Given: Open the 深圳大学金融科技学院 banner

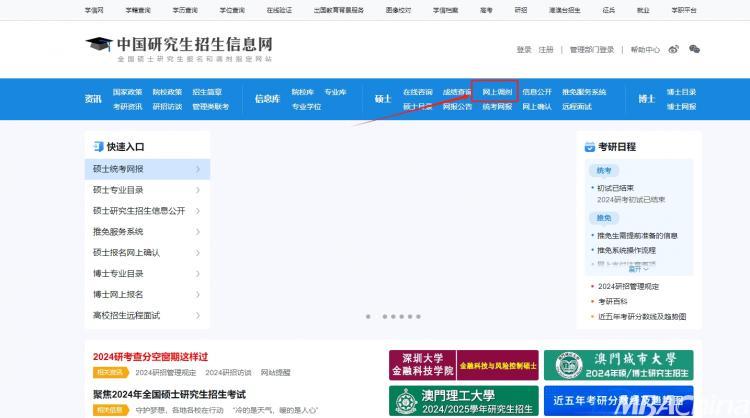Looking at the screenshot, I should point(463,365).
